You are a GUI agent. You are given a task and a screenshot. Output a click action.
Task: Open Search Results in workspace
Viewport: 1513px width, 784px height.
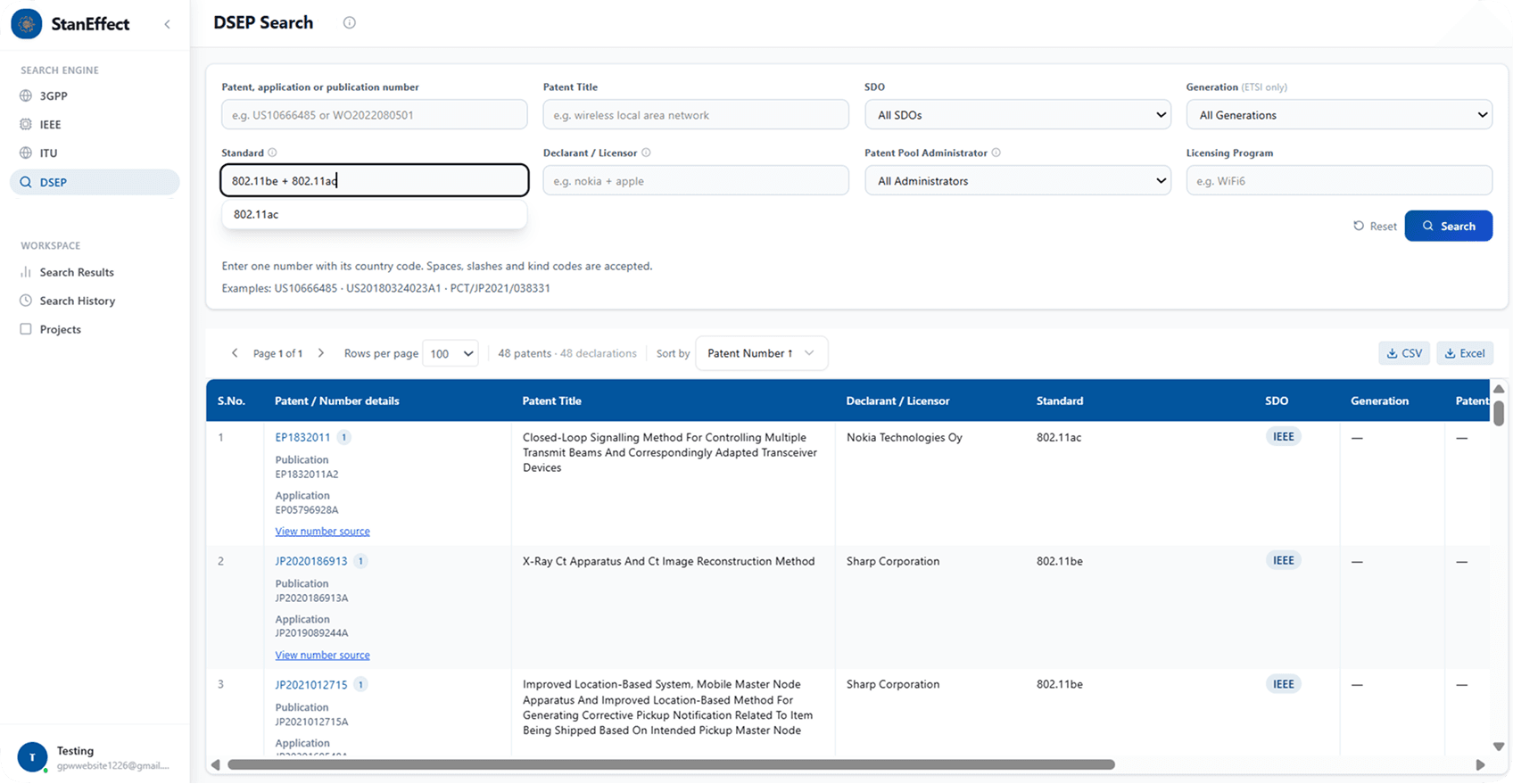(95, 272)
